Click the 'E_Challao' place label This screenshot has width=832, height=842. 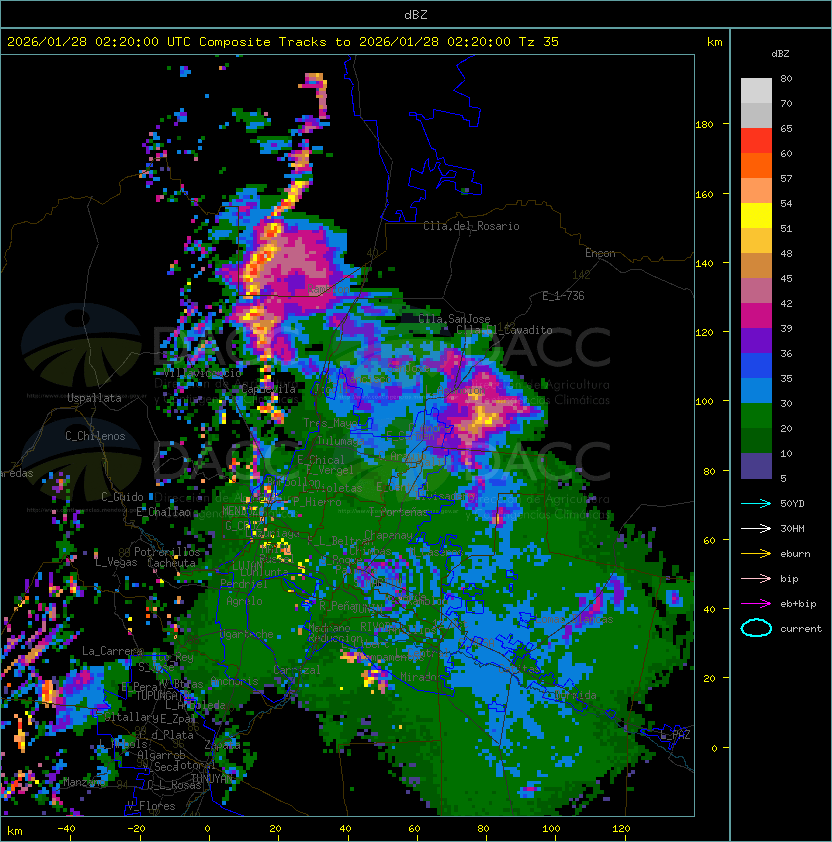click(x=163, y=512)
